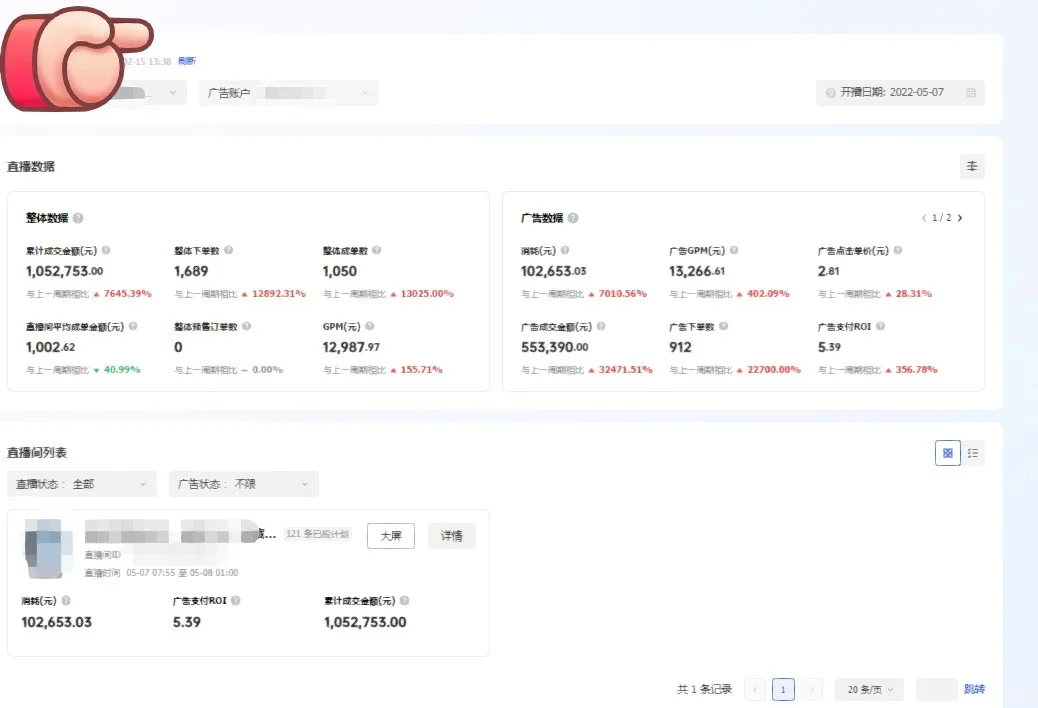Change the 20 条/页 page size
This screenshot has width=1038, height=708.
(x=868, y=689)
